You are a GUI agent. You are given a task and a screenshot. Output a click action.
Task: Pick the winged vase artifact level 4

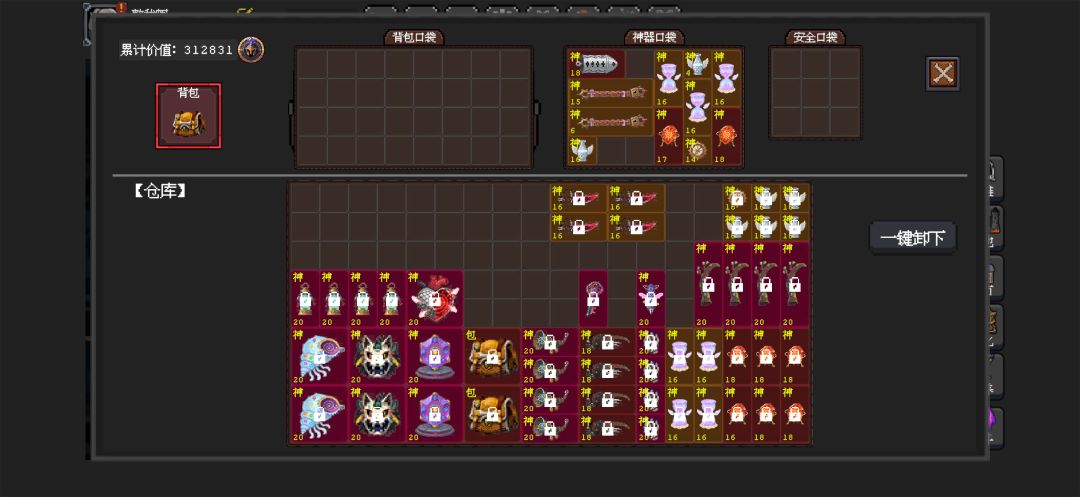(697, 63)
